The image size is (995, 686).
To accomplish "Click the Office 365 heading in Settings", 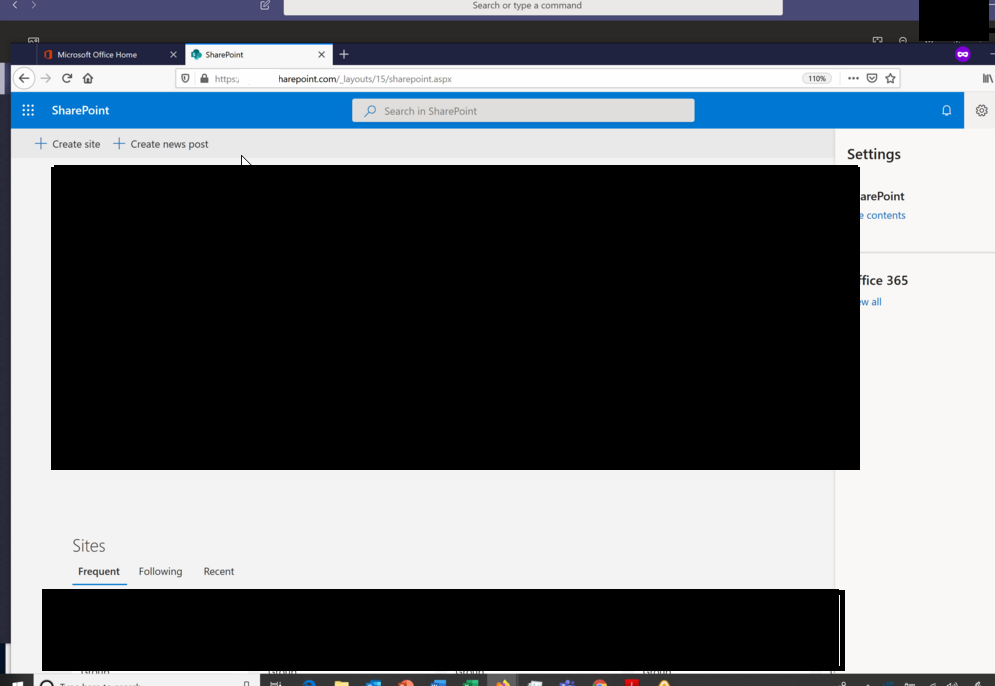I will (884, 280).
